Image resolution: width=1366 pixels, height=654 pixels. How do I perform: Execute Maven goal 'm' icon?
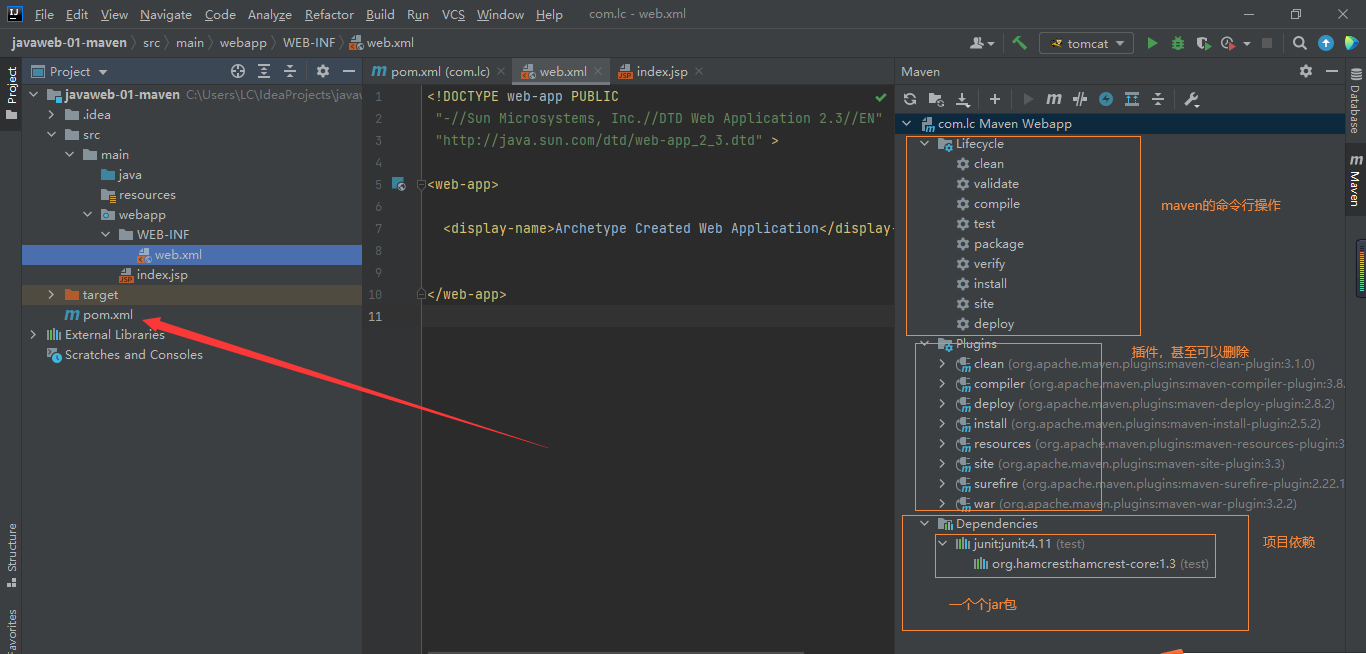[x=1054, y=99]
